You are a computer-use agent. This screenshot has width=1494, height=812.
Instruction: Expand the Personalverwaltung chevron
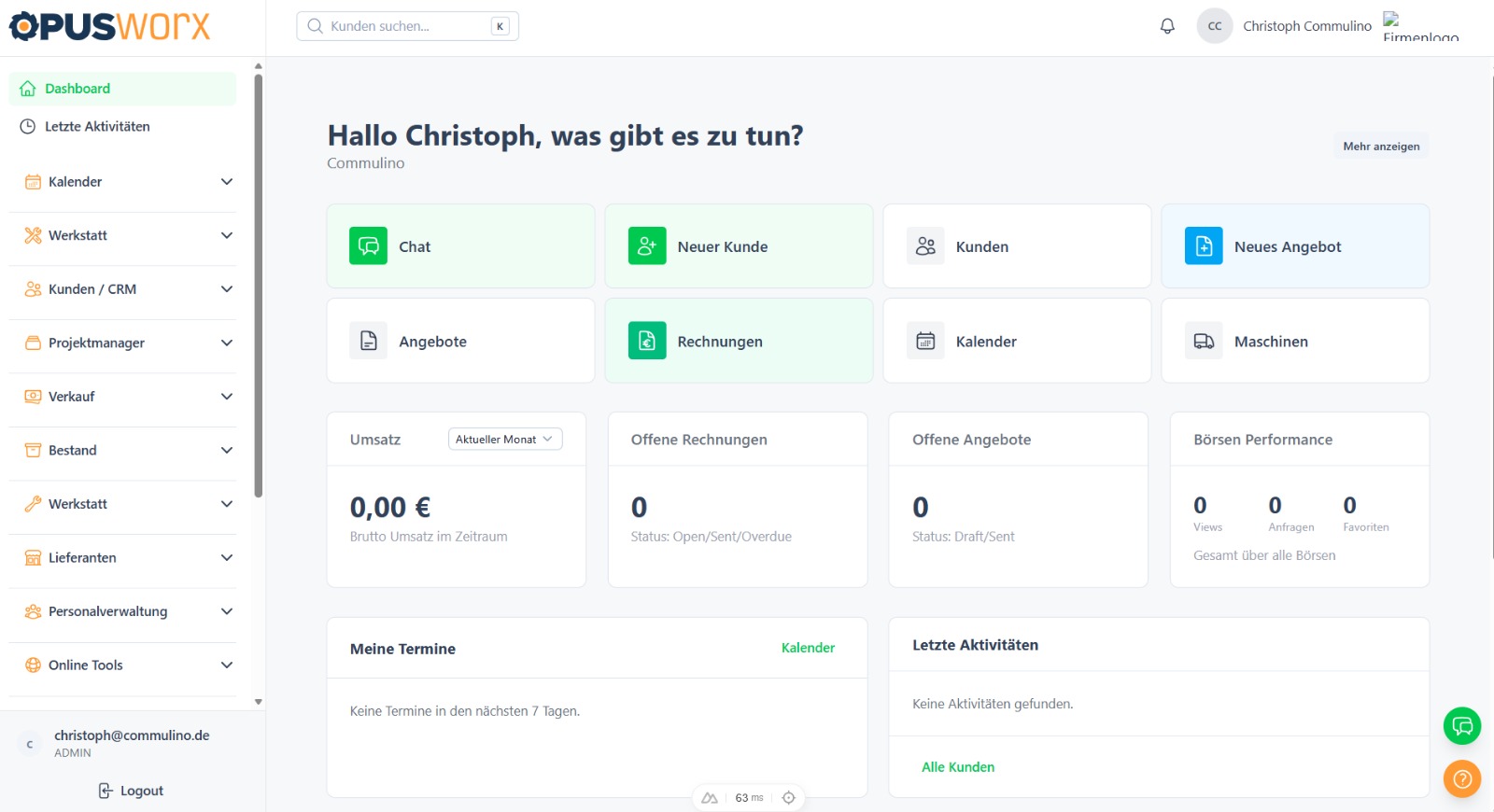click(227, 611)
